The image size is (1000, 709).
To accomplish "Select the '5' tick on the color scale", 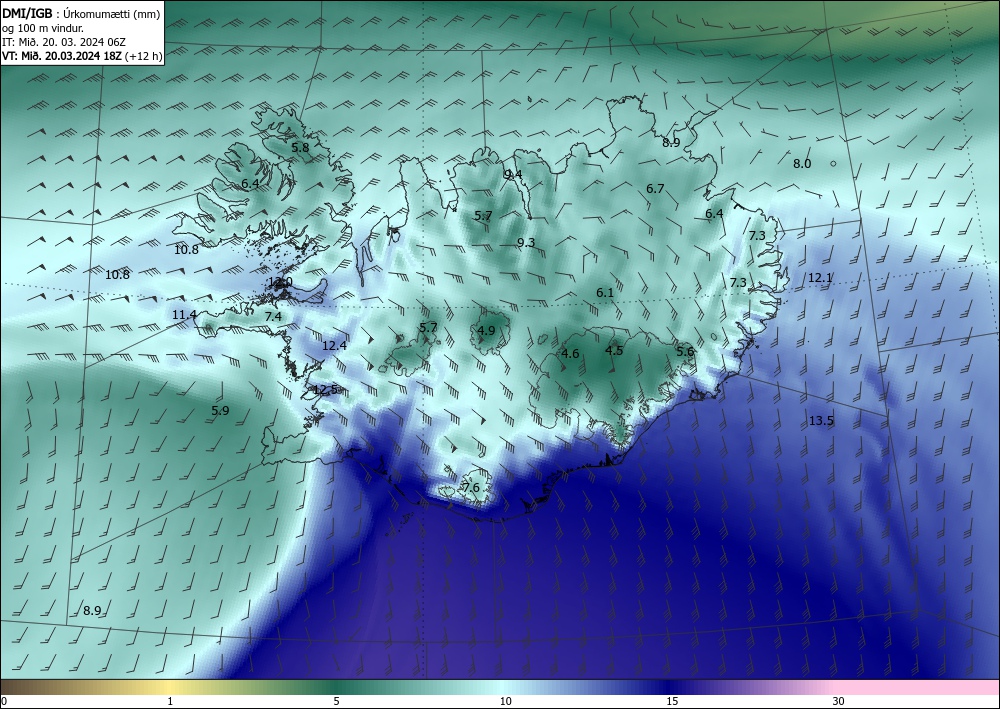I will (336, 701).
